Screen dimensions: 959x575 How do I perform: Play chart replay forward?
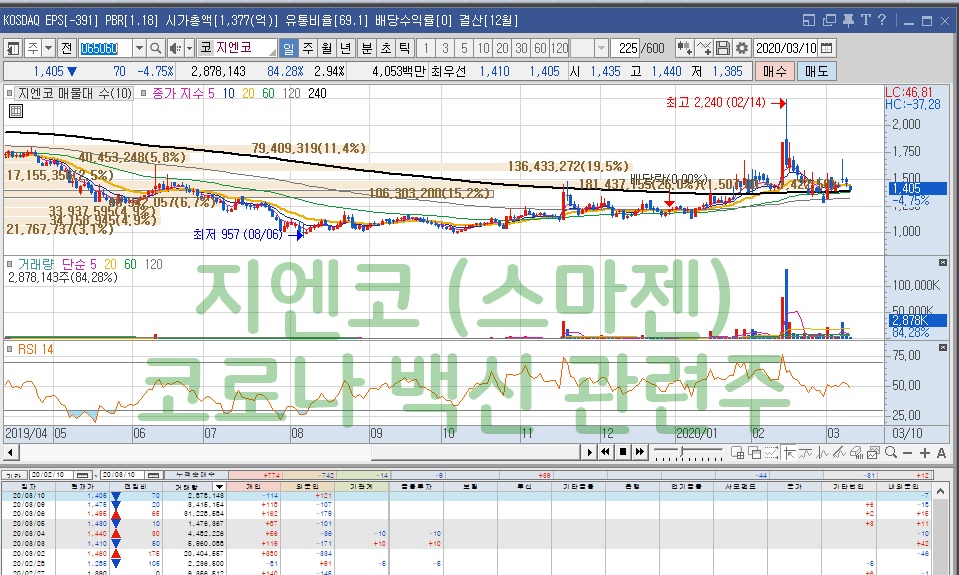589,452
